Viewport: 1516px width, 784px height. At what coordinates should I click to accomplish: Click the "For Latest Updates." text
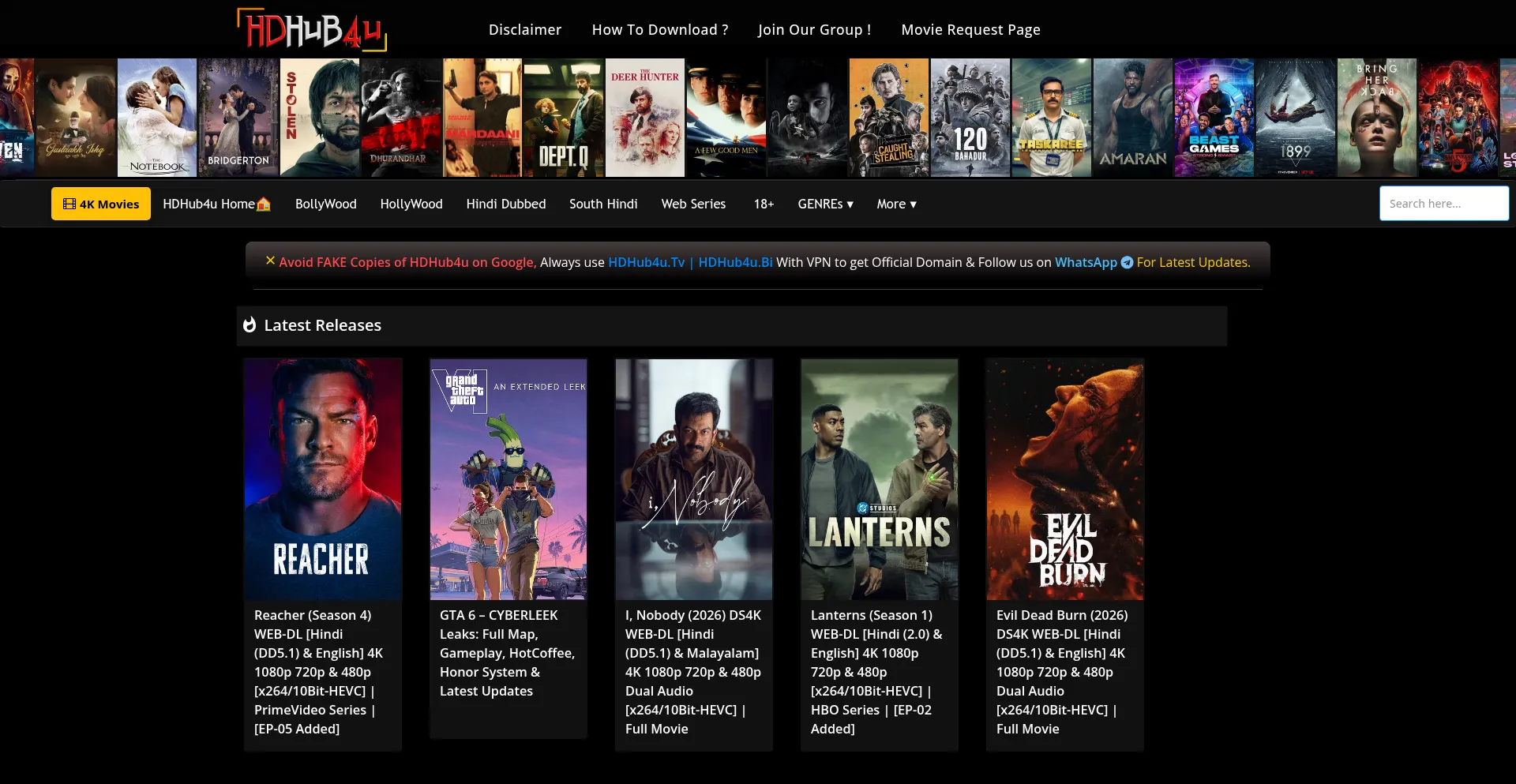pyautogui.click(x=1194, y=262)
